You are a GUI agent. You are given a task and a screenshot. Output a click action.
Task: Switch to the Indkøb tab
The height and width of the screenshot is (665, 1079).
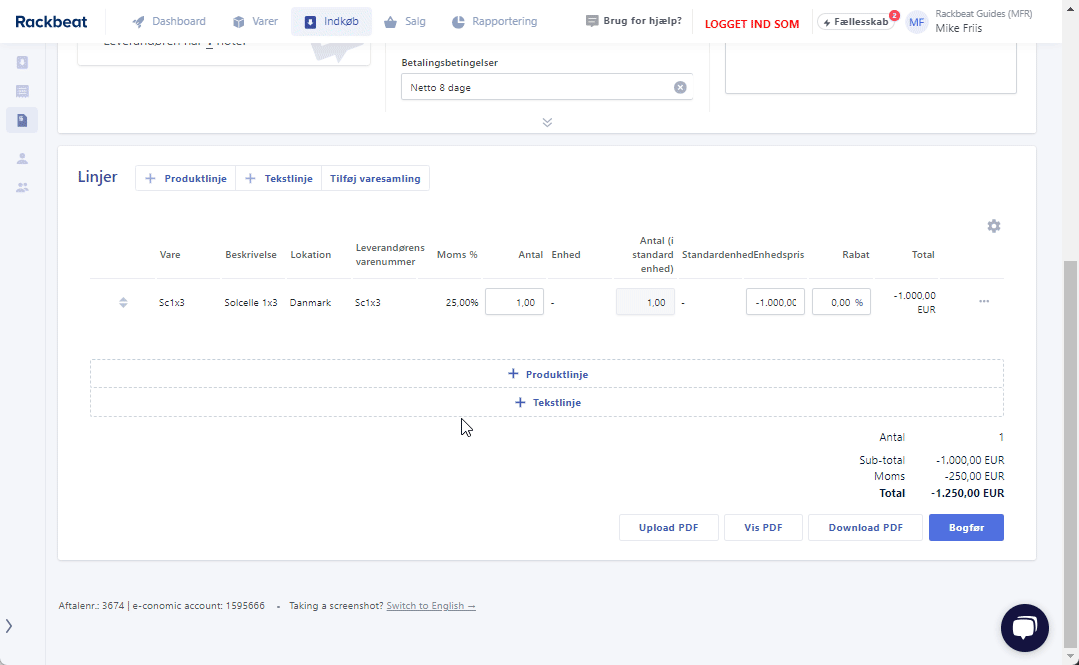tap(331, 21)
